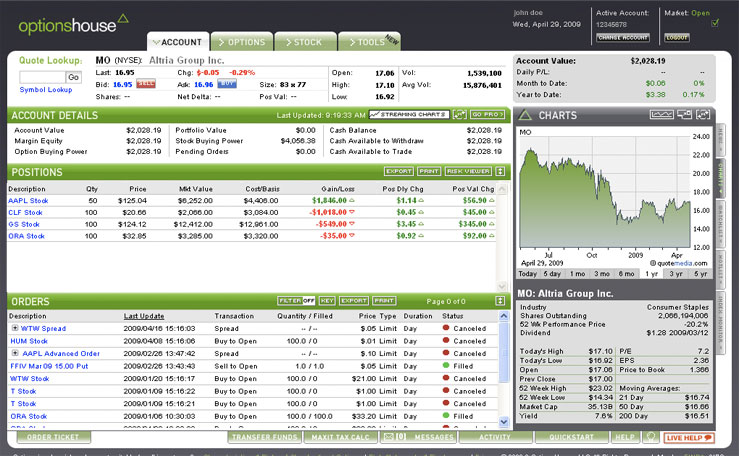Screen dimensions: 739x456
Task: Click the lightbulb icon in bottom bar
Action: [651, 437]
